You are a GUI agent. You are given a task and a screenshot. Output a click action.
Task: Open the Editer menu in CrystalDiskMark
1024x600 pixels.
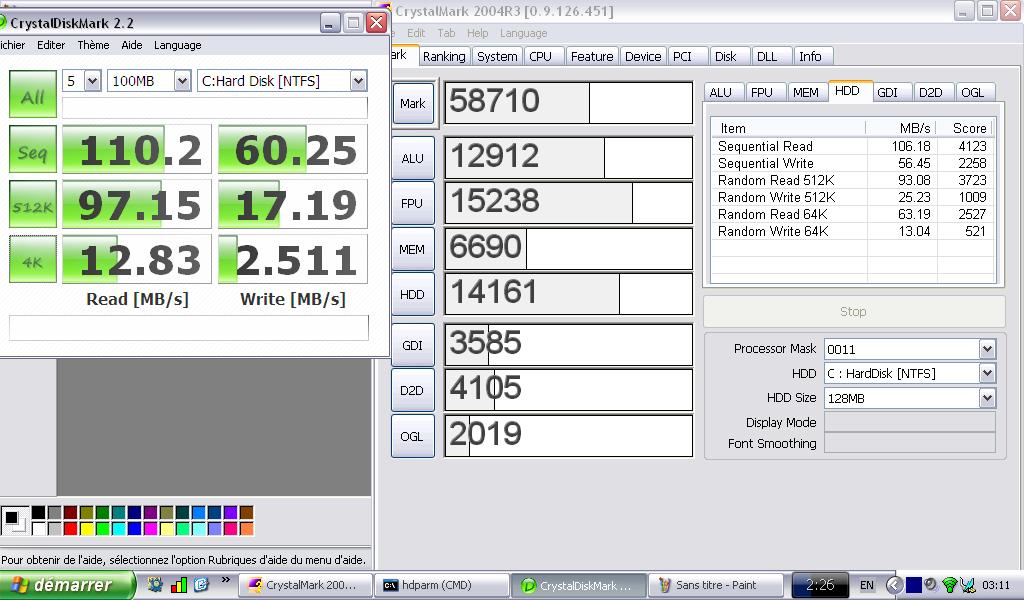click(x=51, y=45)
